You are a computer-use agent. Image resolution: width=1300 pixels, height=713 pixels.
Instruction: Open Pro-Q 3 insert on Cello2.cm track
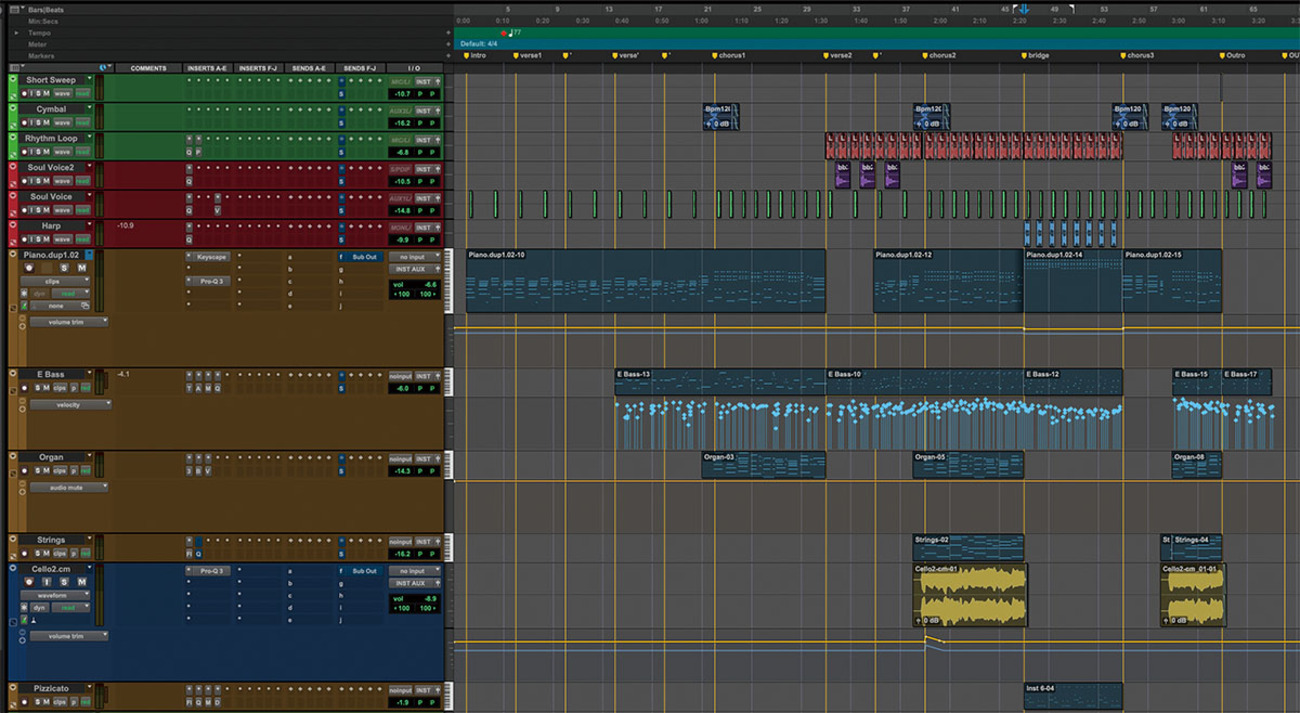(211, 571)
